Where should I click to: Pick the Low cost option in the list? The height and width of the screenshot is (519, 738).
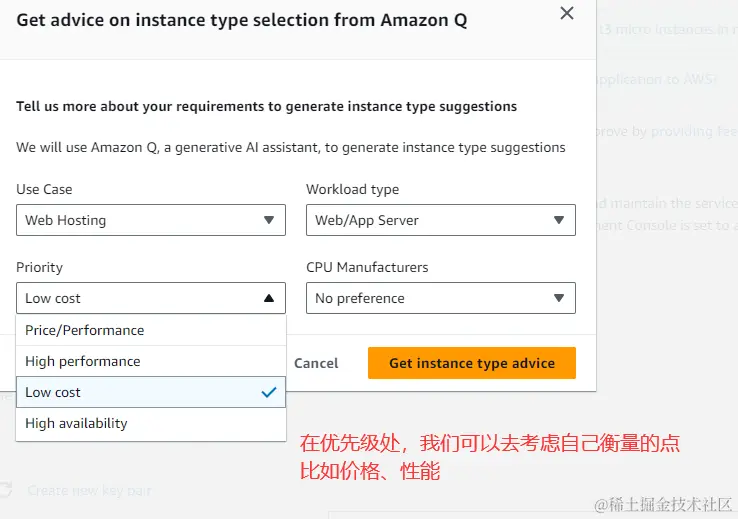[54, 392]
